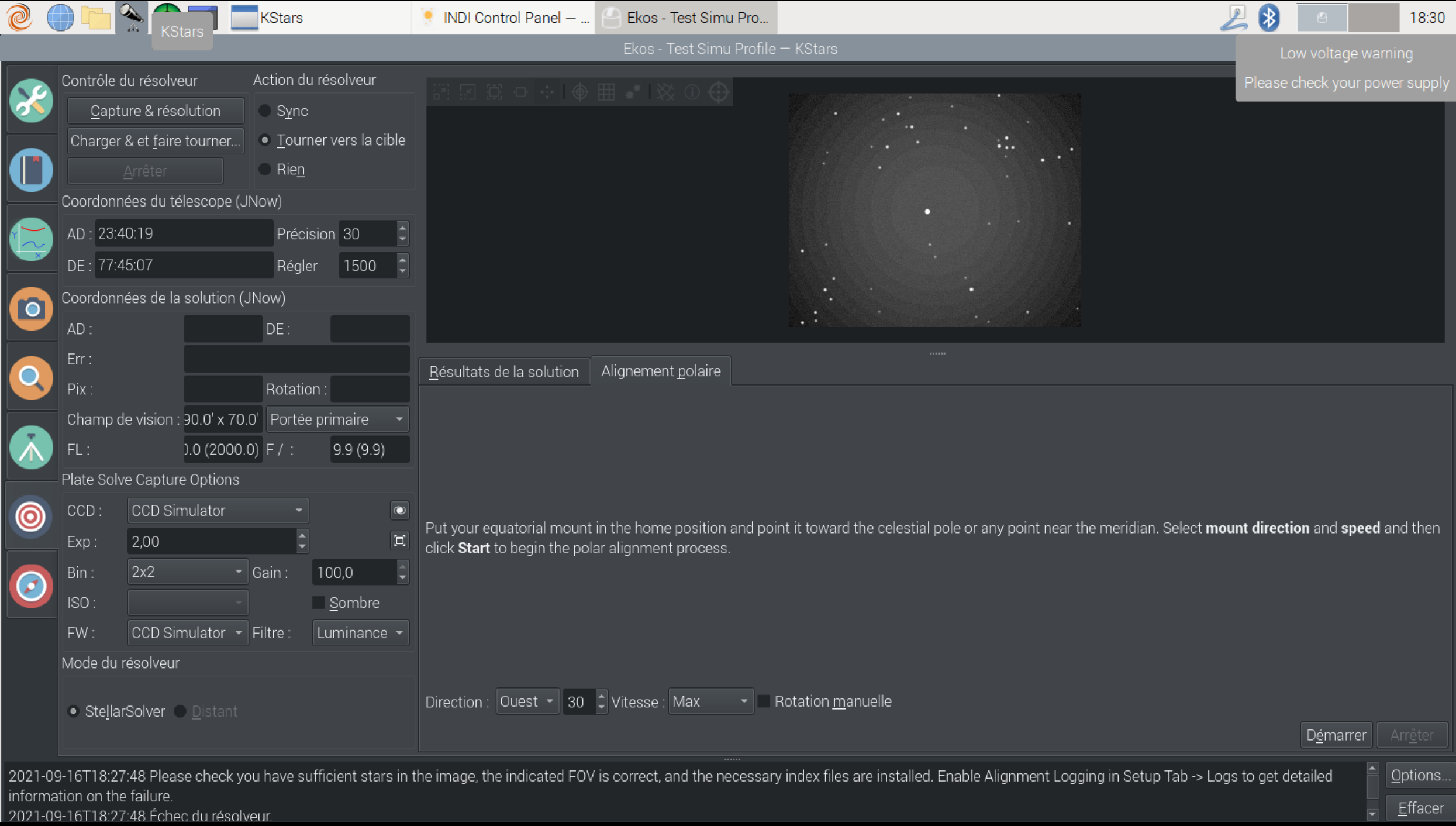
Task: Switch to Résultats de la solution tab
Action: tap(503, 371)
